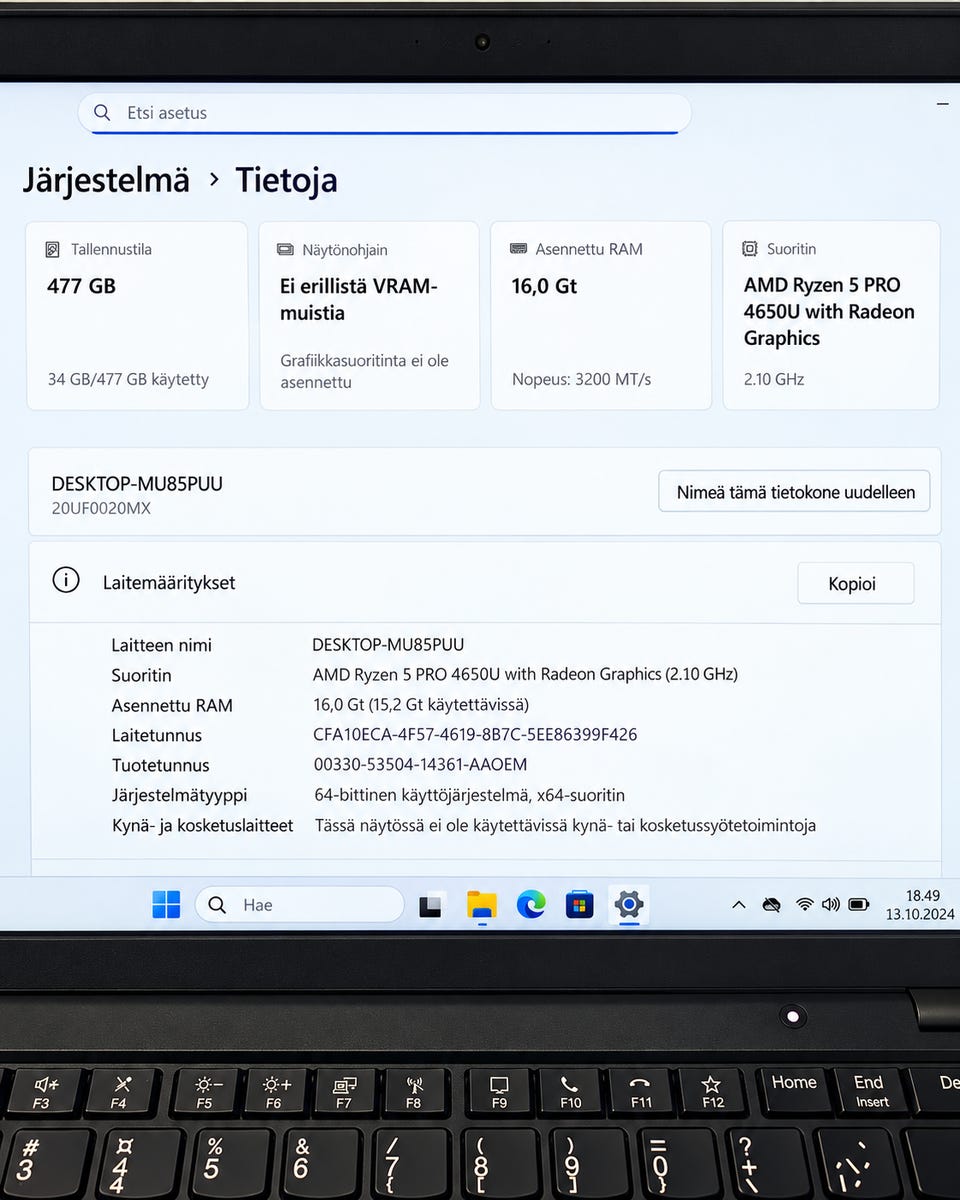Image resolution: width=960 pixels, height=1200 pixels.
Task: Go back to Järjestelmä breadcrumb
Action: click(x=106, y=180)
